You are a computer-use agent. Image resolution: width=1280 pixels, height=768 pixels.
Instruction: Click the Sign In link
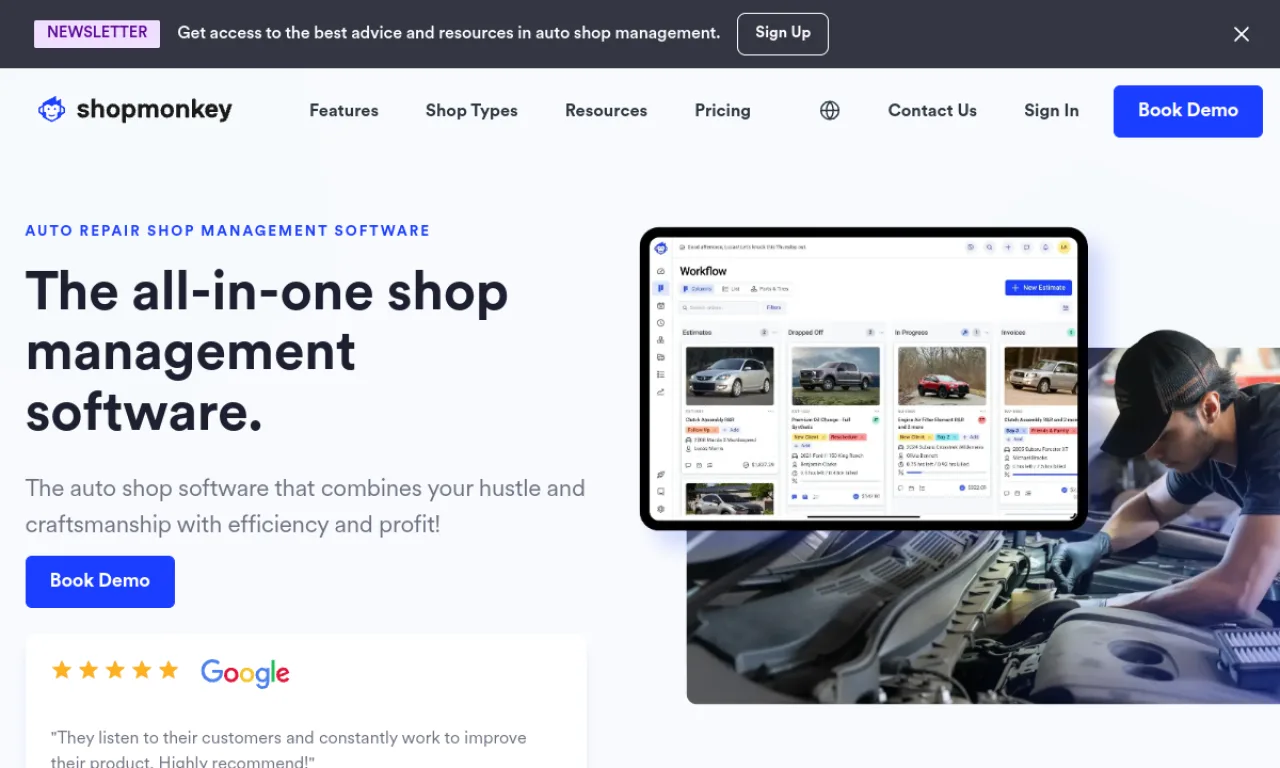click(x=1051, y=111)
